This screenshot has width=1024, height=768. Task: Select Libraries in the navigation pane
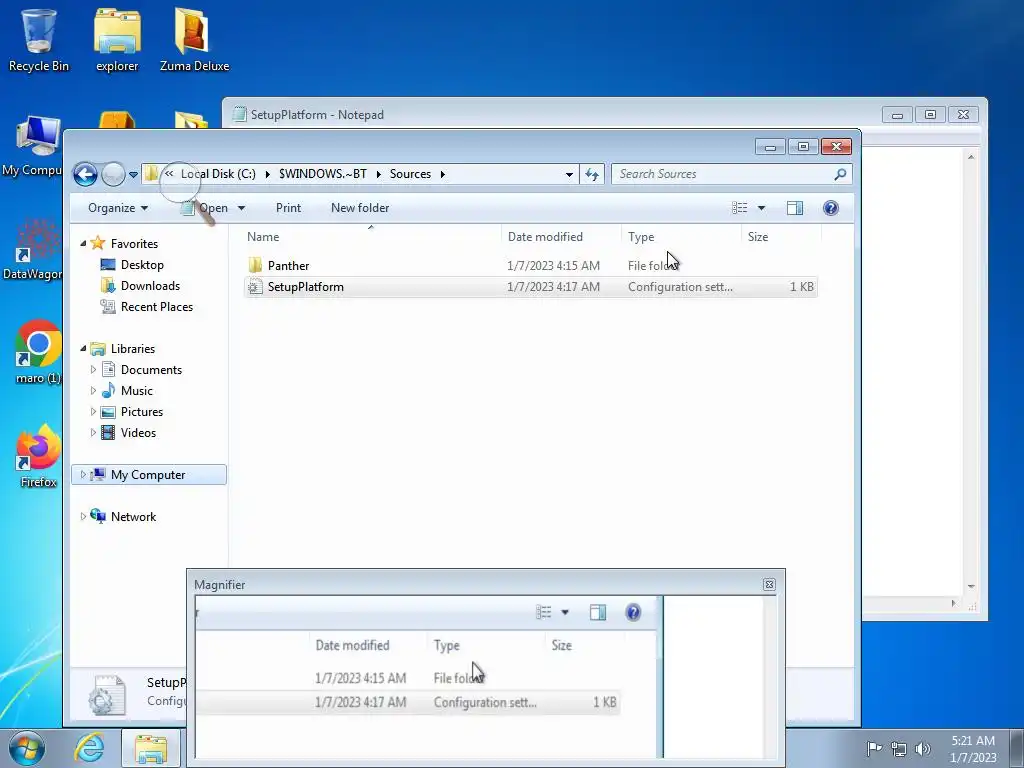click(133, 349)
